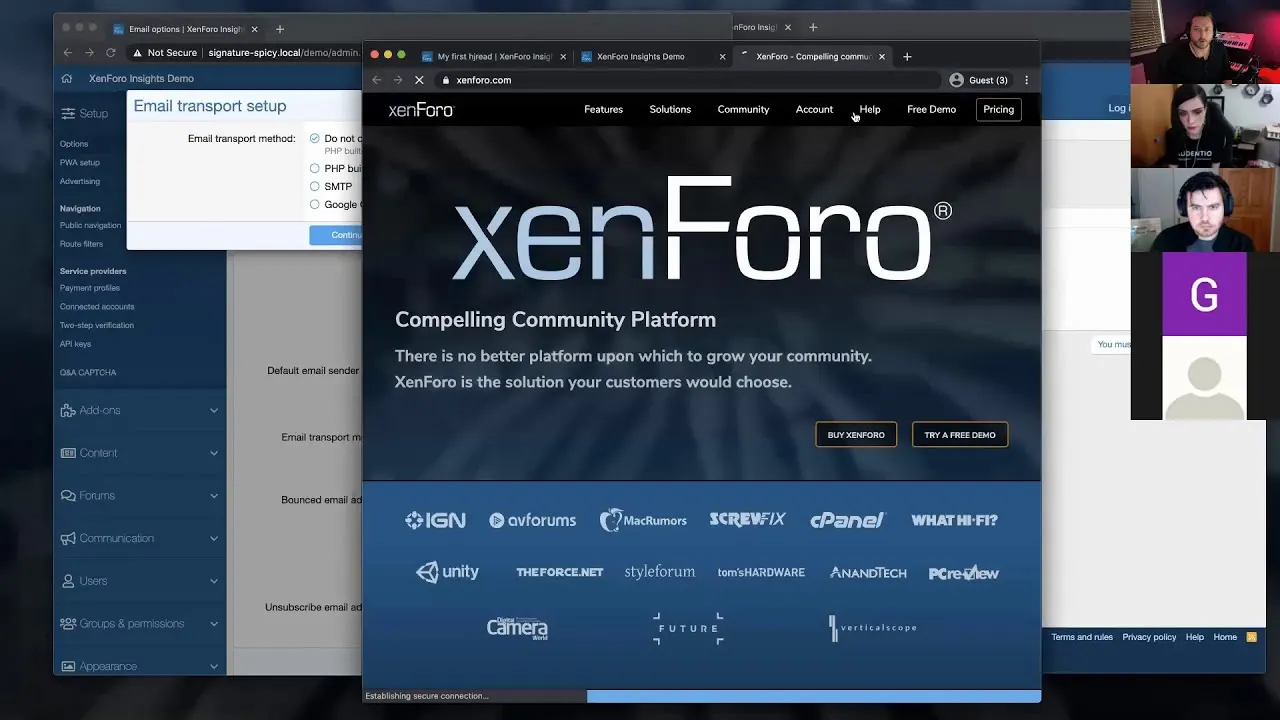Click back arrow in admin browser window
The image size is (1280, 720).
coord(68,53)
